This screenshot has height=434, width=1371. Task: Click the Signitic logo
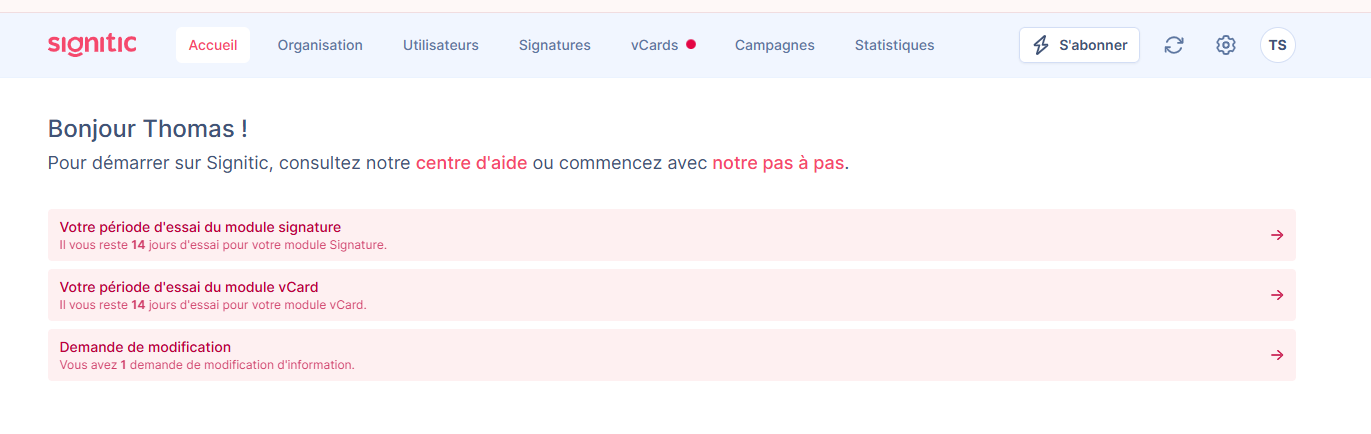pyautogui.click(x=92, y=45)
